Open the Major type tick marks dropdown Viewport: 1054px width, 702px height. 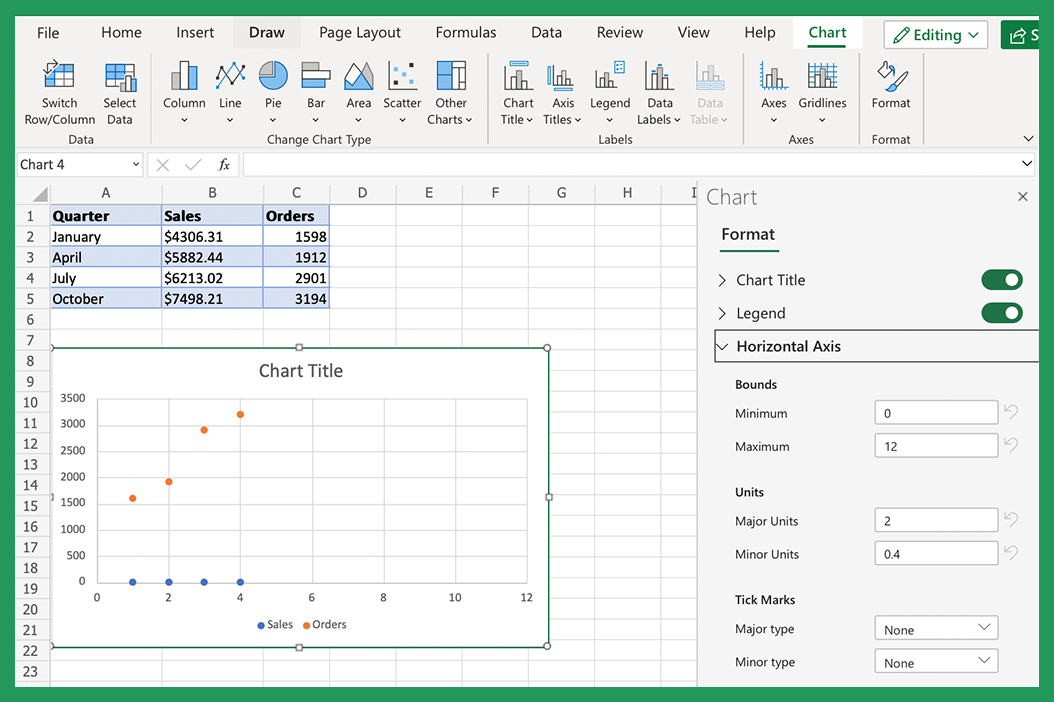tap(935, 627)
